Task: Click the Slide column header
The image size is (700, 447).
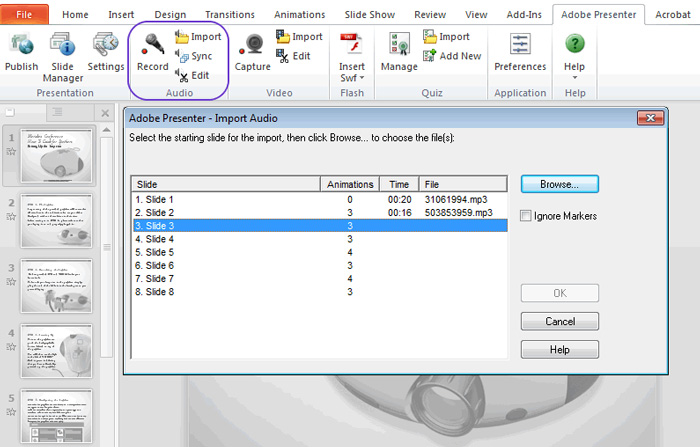Action: click(226, 184)
